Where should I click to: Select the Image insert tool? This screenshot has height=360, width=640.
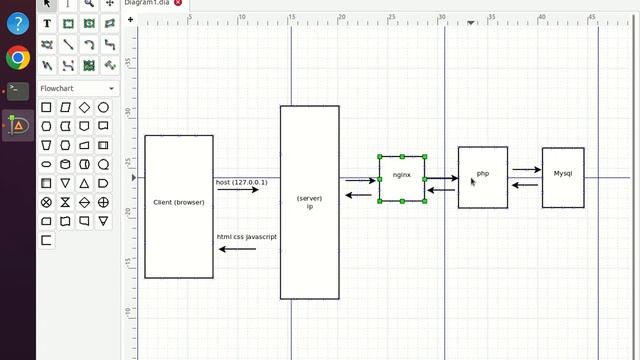click(89, 65)
